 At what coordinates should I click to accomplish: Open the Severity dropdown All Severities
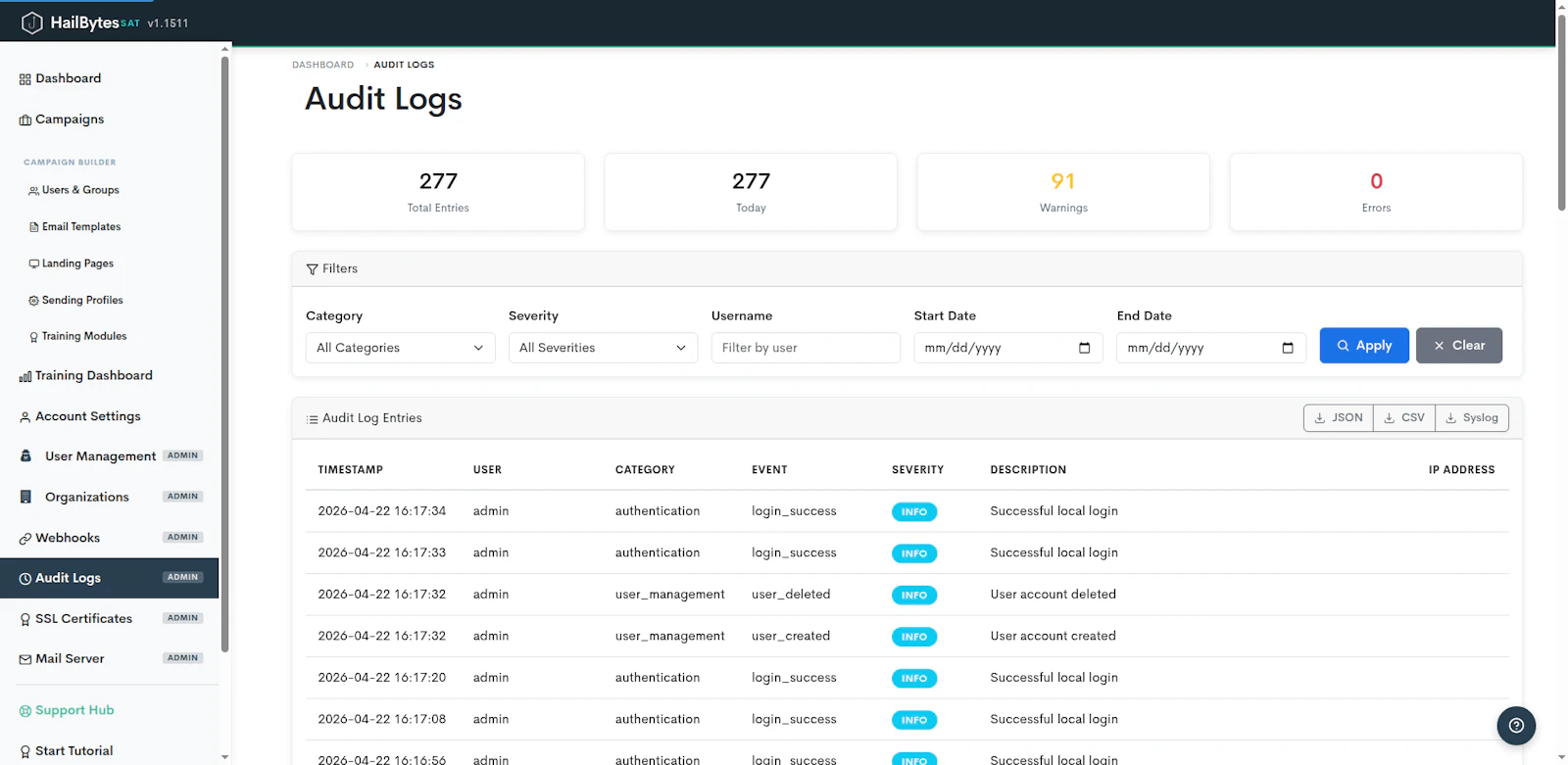pyautogui.click(x=603, y=348)
